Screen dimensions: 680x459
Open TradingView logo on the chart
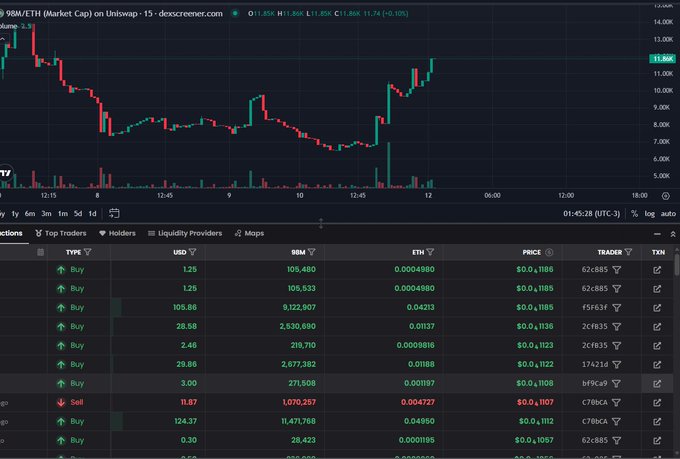click(x=5, y=173)
